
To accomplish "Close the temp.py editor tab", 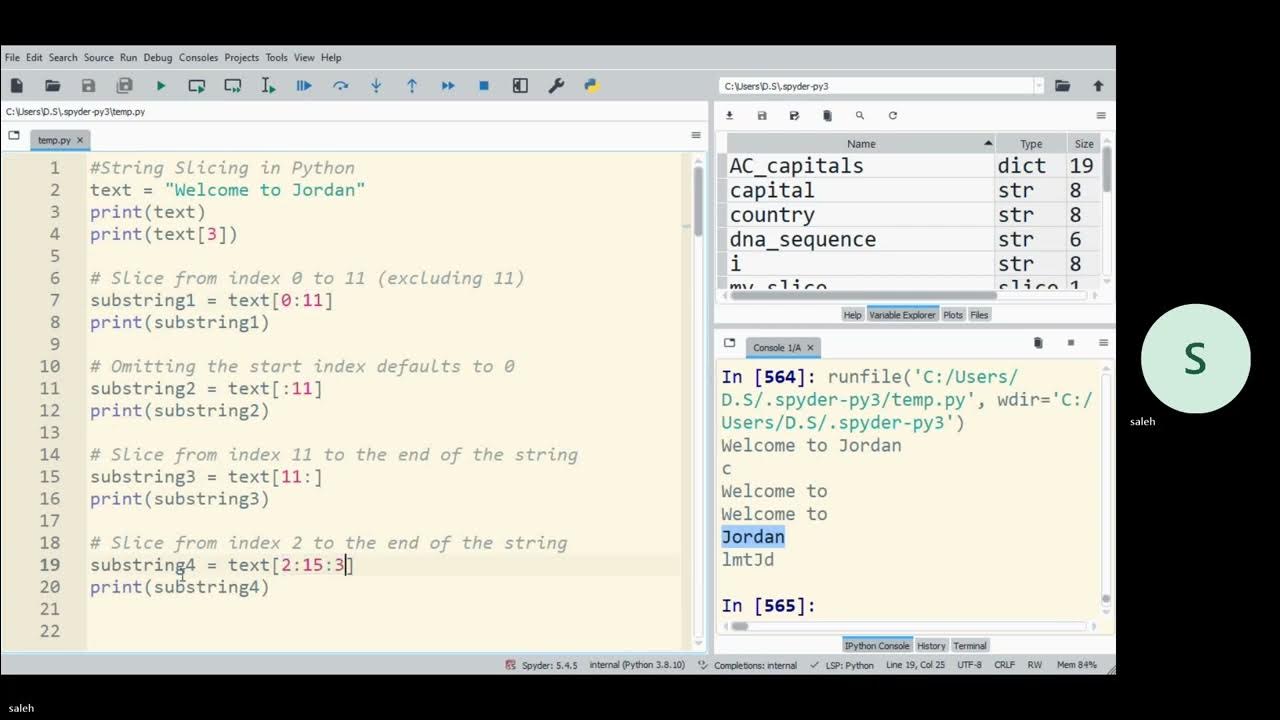I will point(80,140).
